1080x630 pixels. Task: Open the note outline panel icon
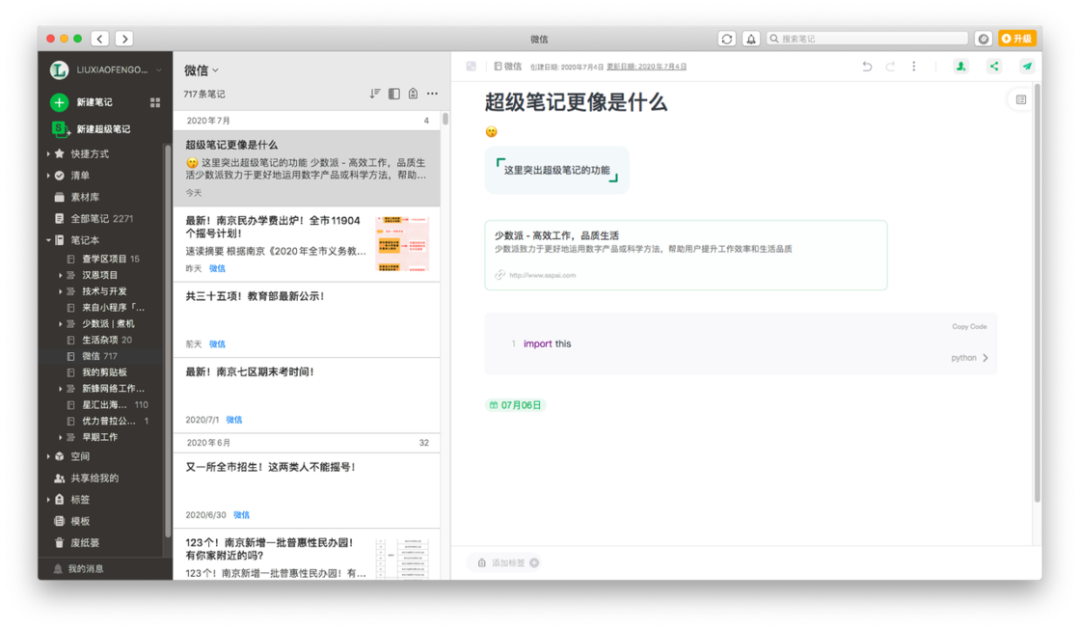coord(1020,100)
